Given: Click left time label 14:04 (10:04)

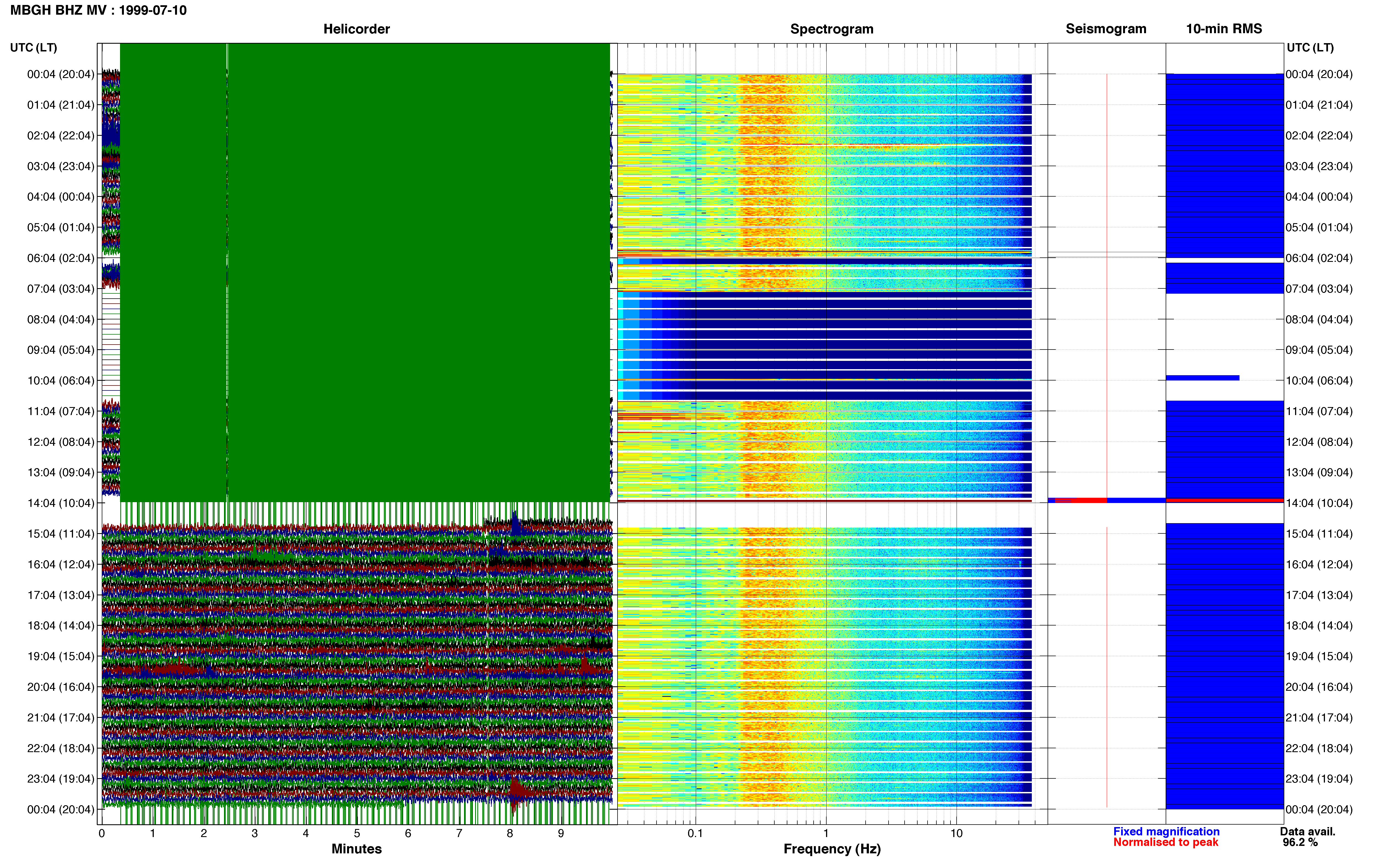Looking at the screenshot, I should pos(61,503).
